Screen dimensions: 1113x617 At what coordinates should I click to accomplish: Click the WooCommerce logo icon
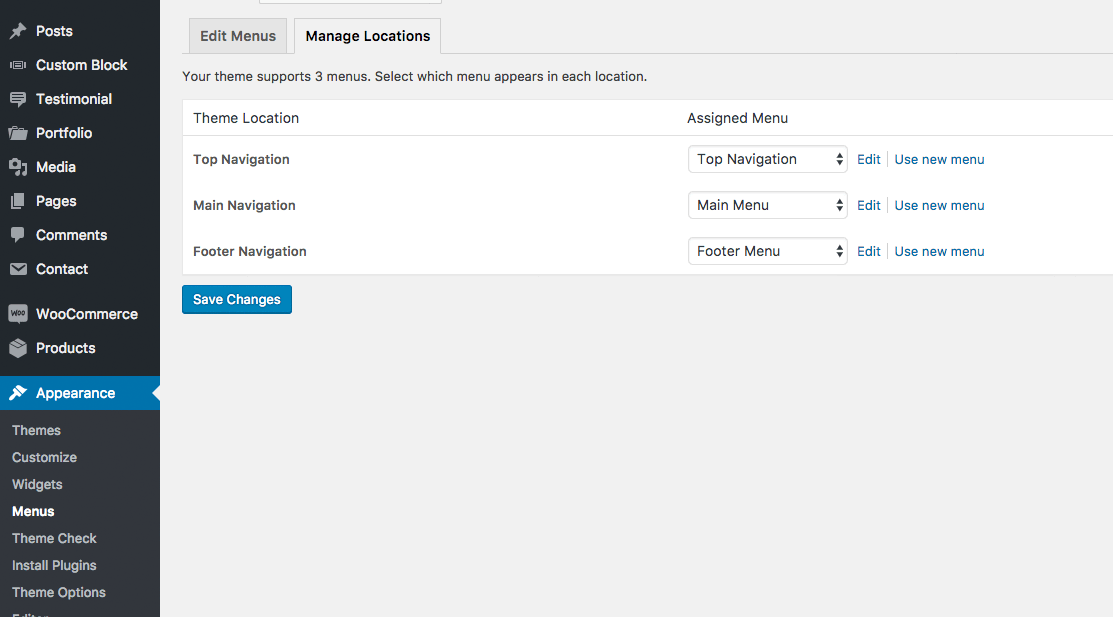tap(18, 314)
